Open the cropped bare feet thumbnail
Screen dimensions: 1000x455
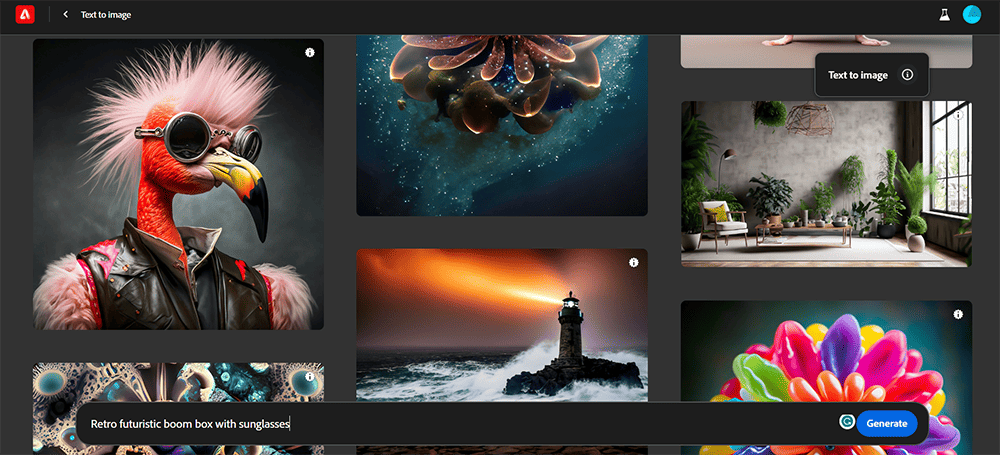pos(827,51)
